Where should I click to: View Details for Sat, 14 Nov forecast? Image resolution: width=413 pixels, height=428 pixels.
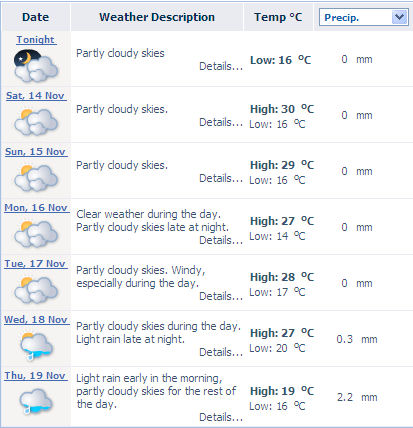[221, 122]
